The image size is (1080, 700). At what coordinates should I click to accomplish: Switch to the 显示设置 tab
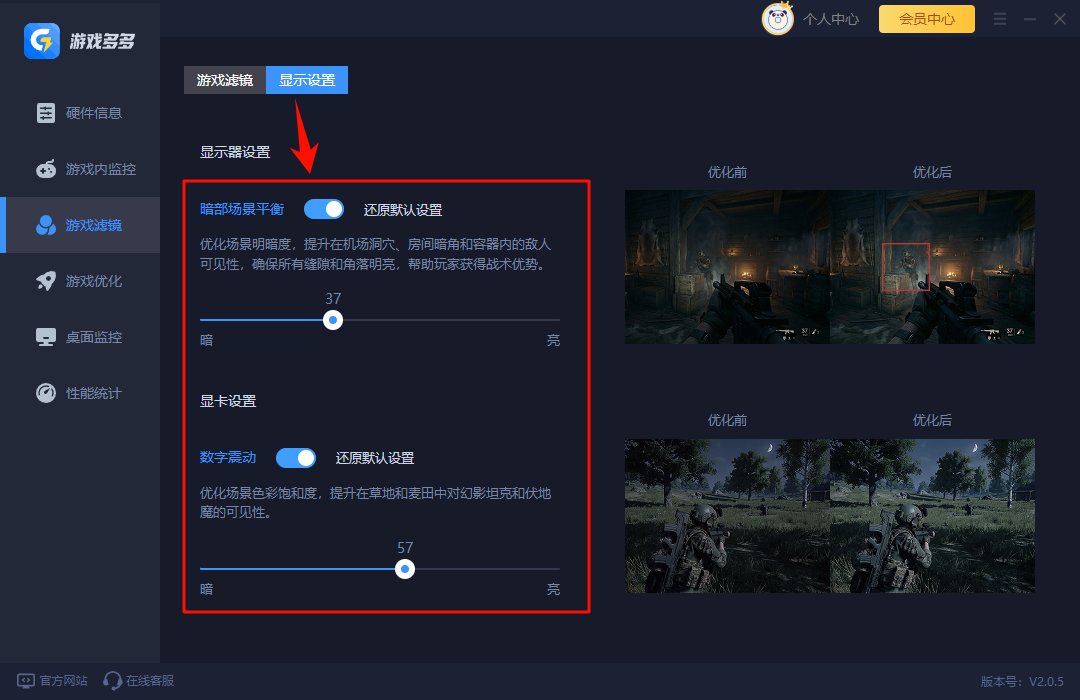tap(306, 80)
